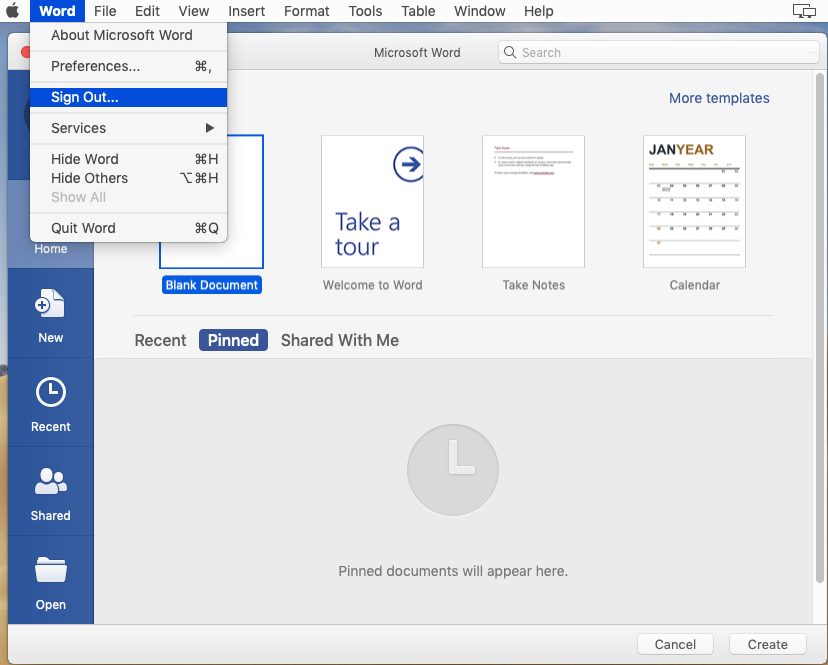Choose Hide Word menu entry
The height and width of the screenshot is (665, 828).
tap(128, 159)
